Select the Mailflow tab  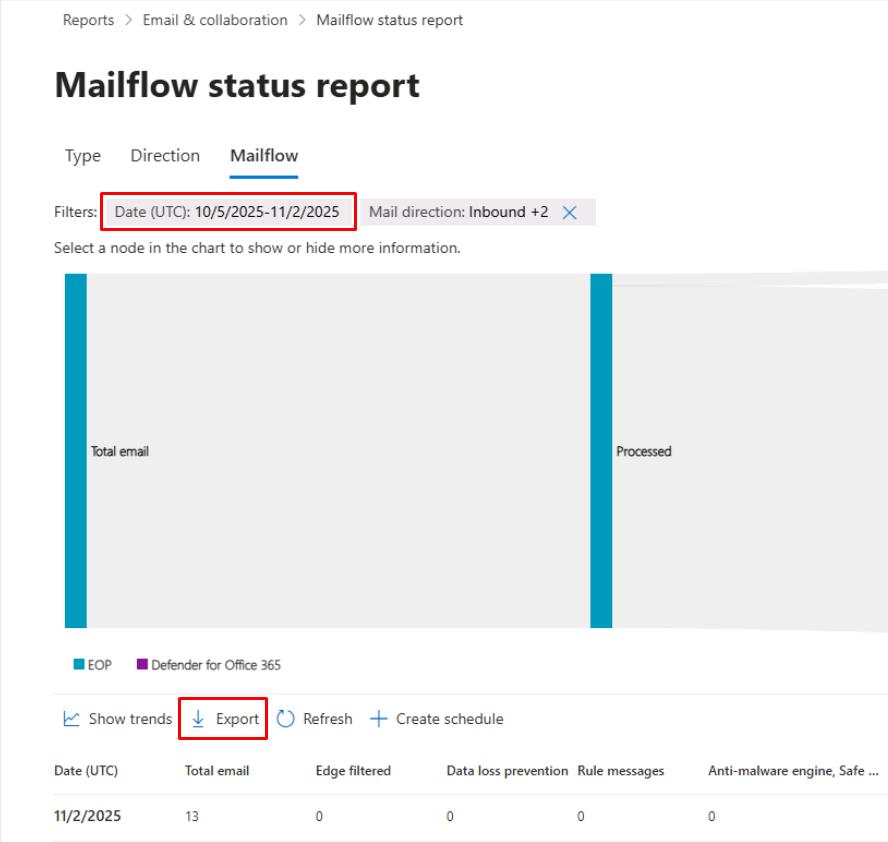point(264,156)
